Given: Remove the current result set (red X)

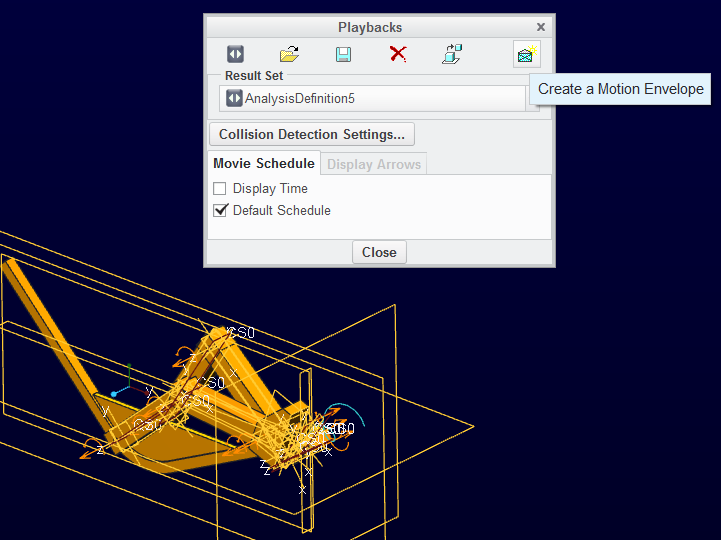Looking at the screenshot, I should (x=398, y=54).
